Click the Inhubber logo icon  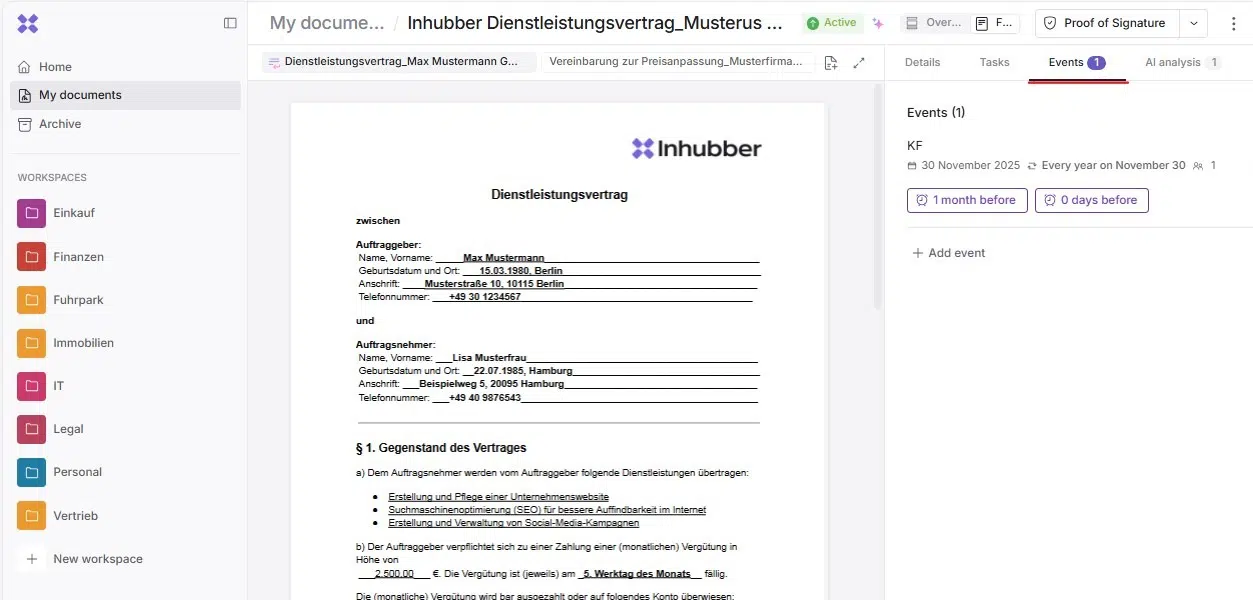point(28,23)
